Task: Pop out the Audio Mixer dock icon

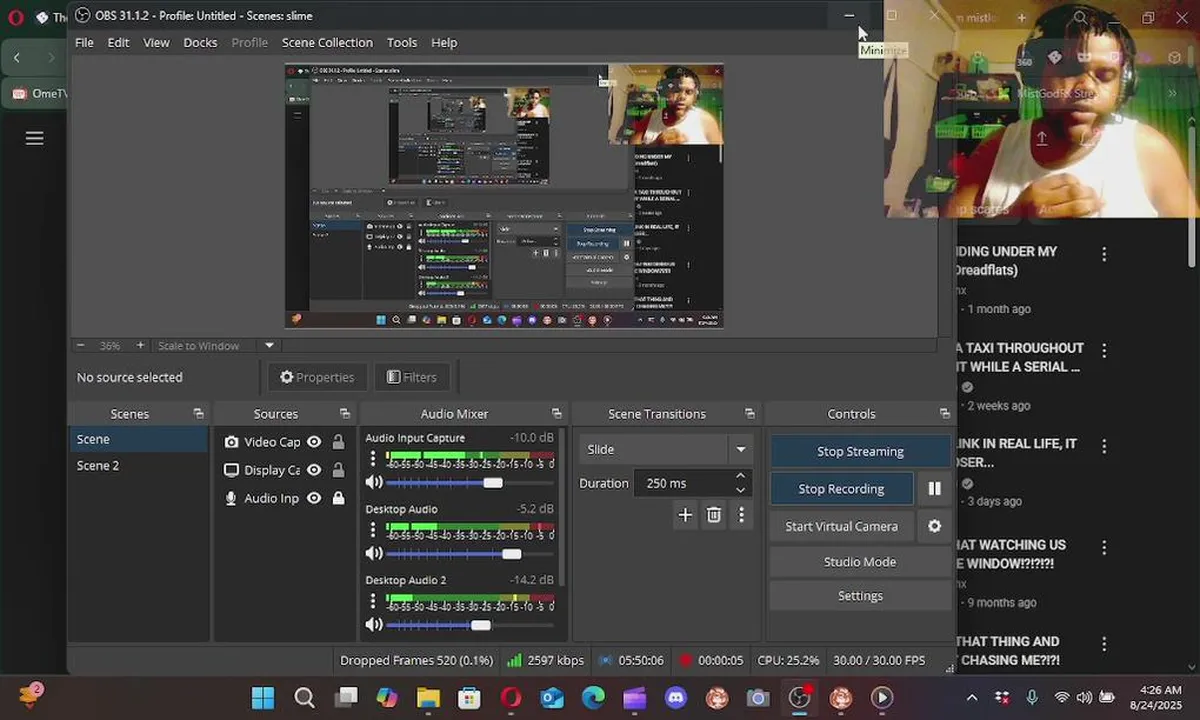Action: click(x=557, y=414)
